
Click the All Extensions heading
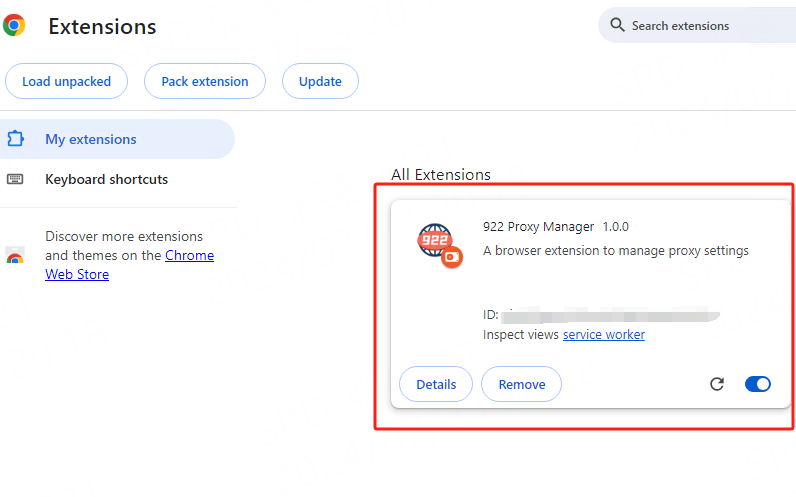440,175
